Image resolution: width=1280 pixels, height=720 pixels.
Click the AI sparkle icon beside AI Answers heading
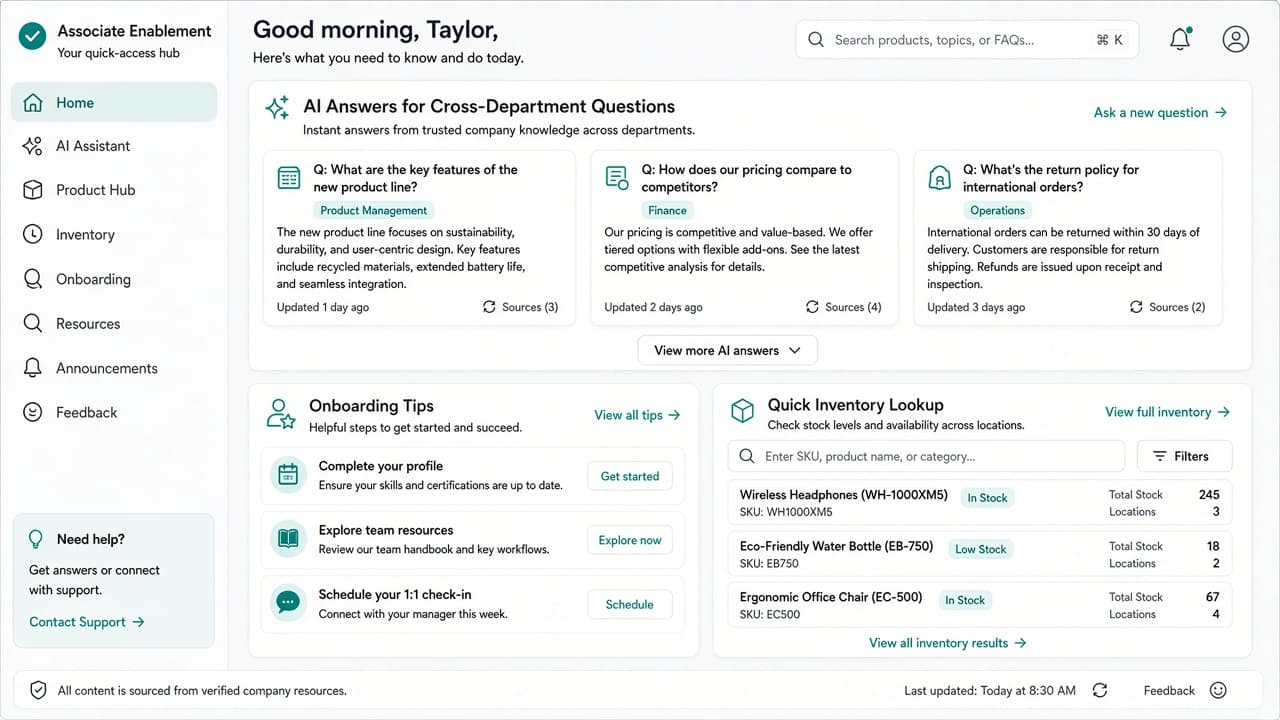click(x=277, y=108)
